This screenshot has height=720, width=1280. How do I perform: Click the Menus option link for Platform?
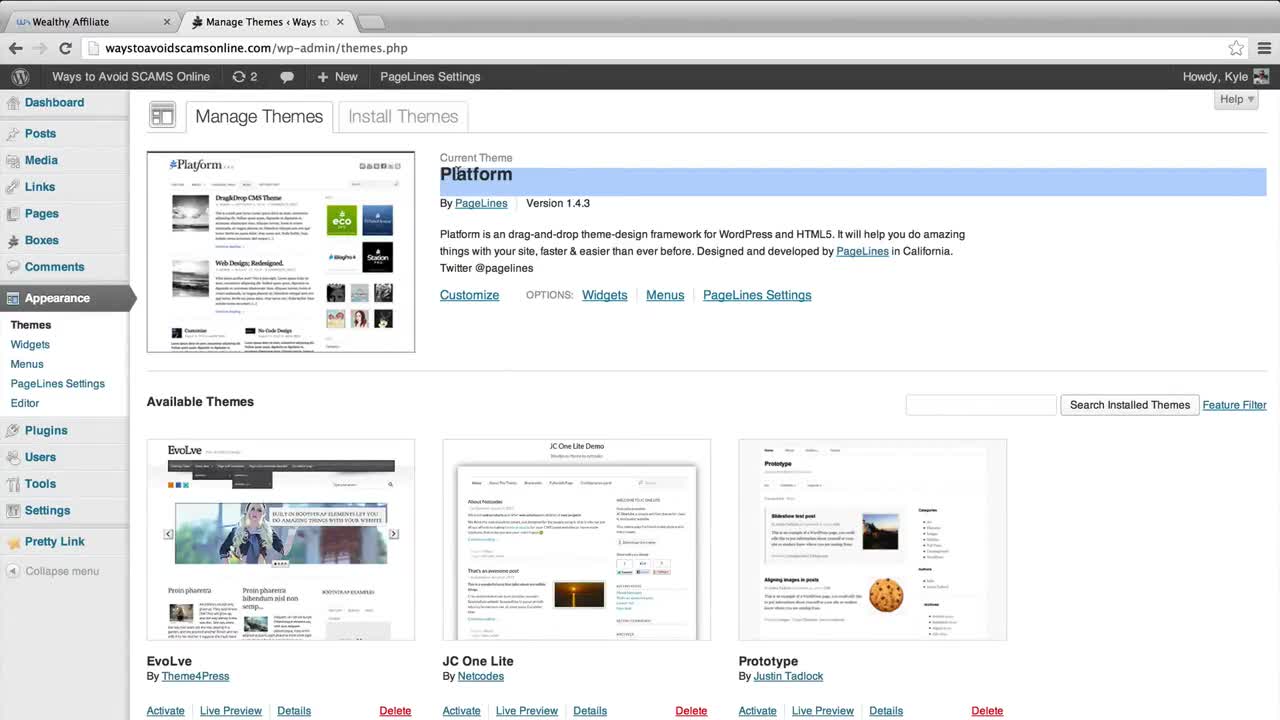pos(665,295)
